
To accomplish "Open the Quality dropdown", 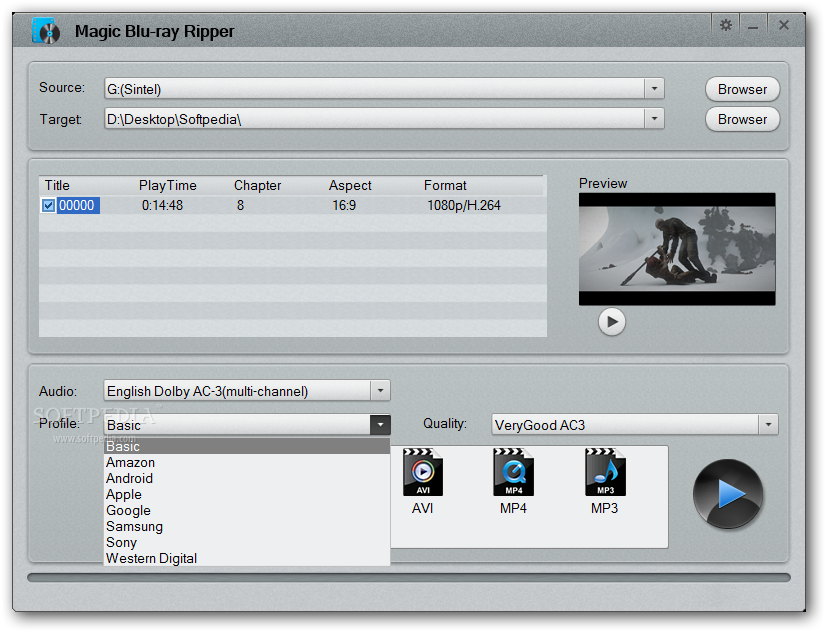I will coord(769,424).
